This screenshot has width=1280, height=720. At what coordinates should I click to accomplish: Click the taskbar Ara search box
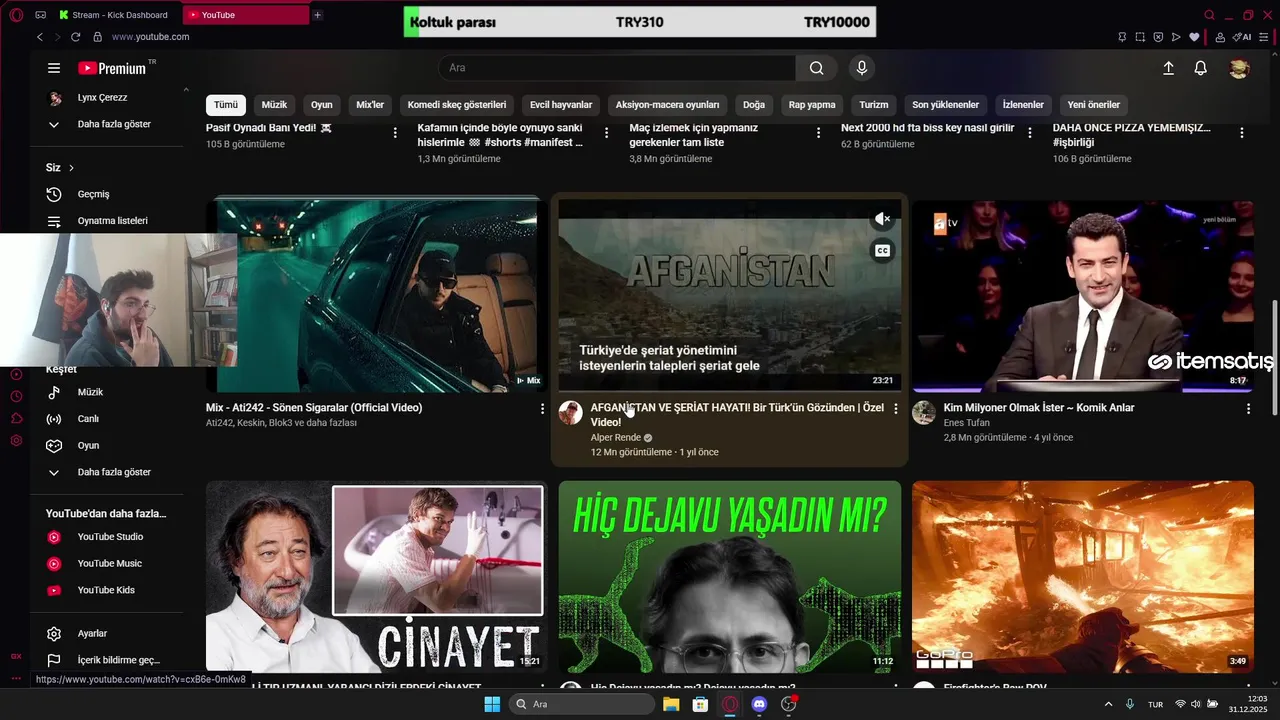tap(583, 705)
